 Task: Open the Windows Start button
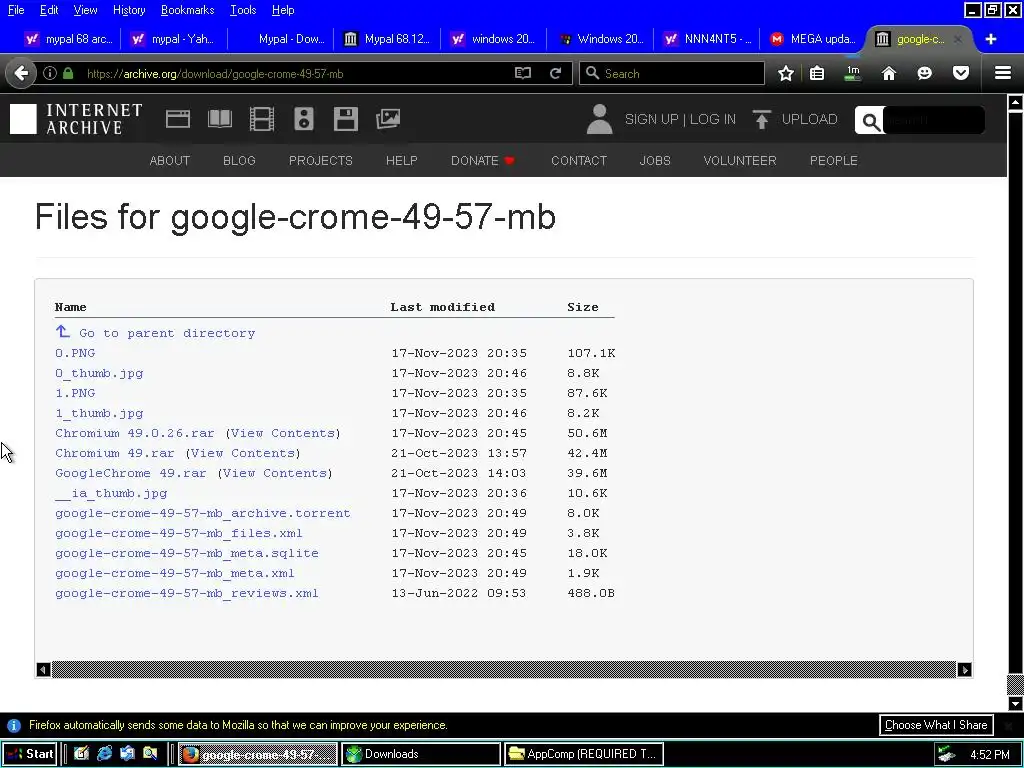30,754
